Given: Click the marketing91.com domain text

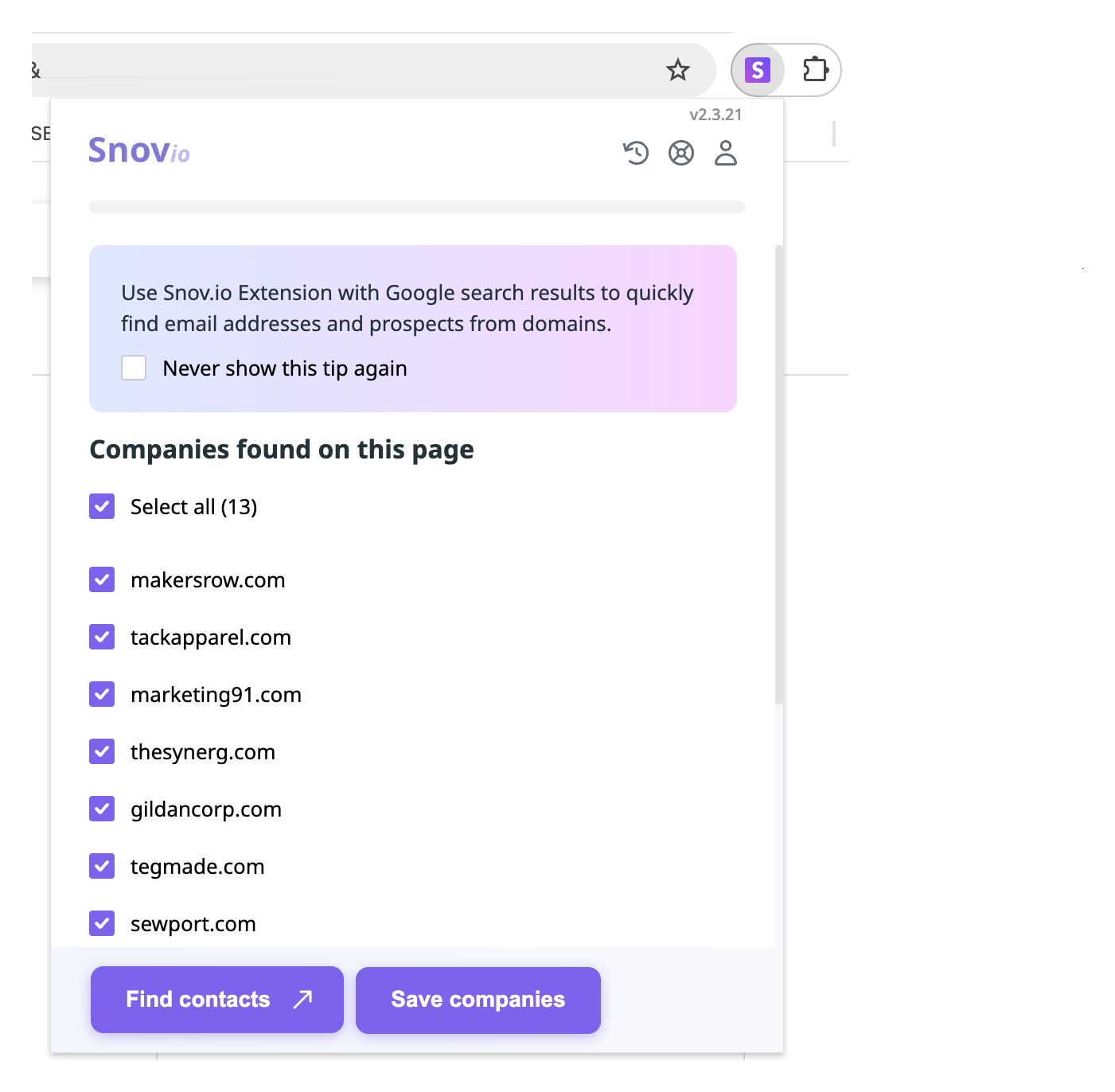Looking at the screenshot, I should (216, 695).
